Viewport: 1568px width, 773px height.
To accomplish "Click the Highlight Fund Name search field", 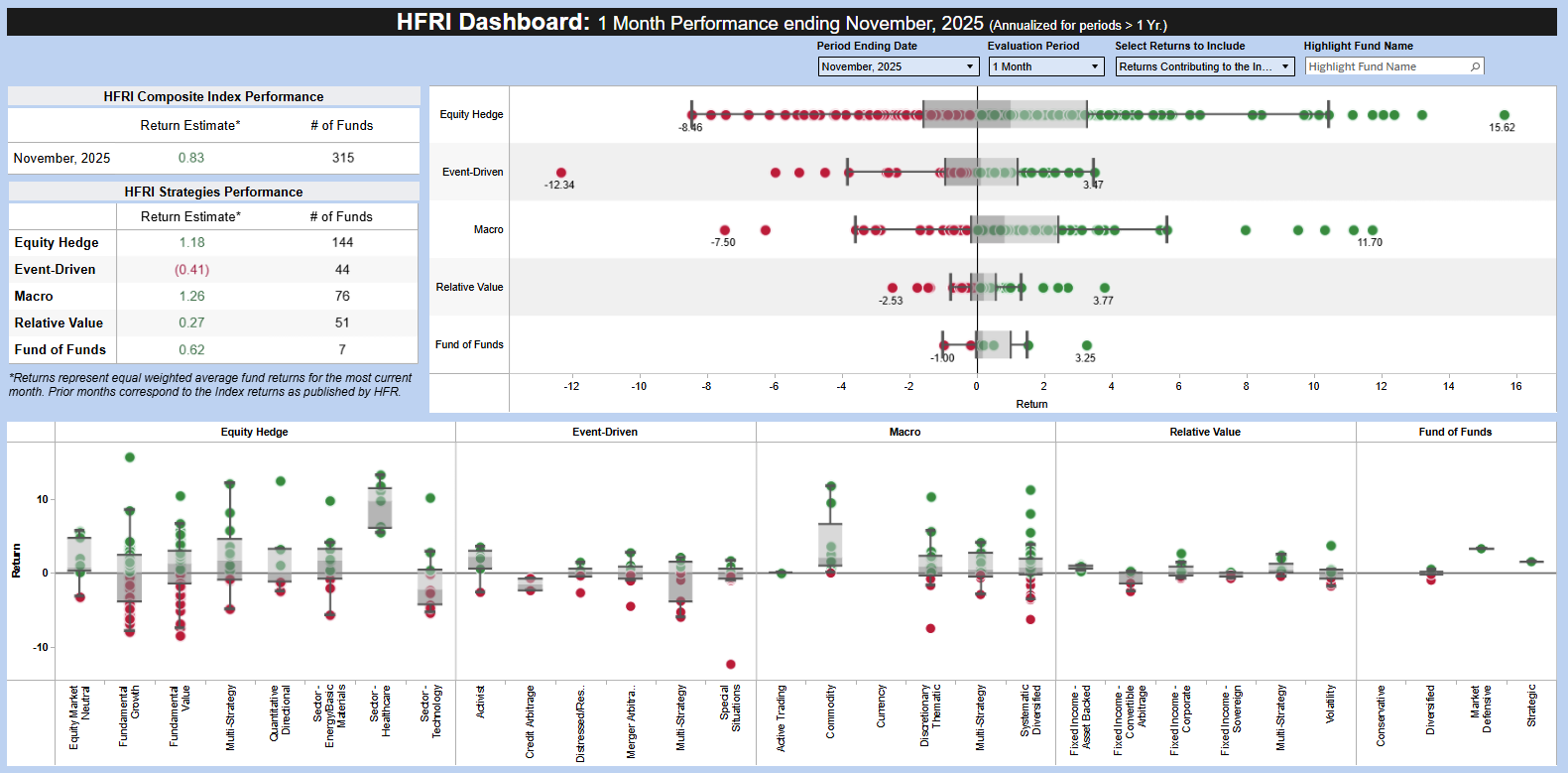I will tap(1387, 66).
